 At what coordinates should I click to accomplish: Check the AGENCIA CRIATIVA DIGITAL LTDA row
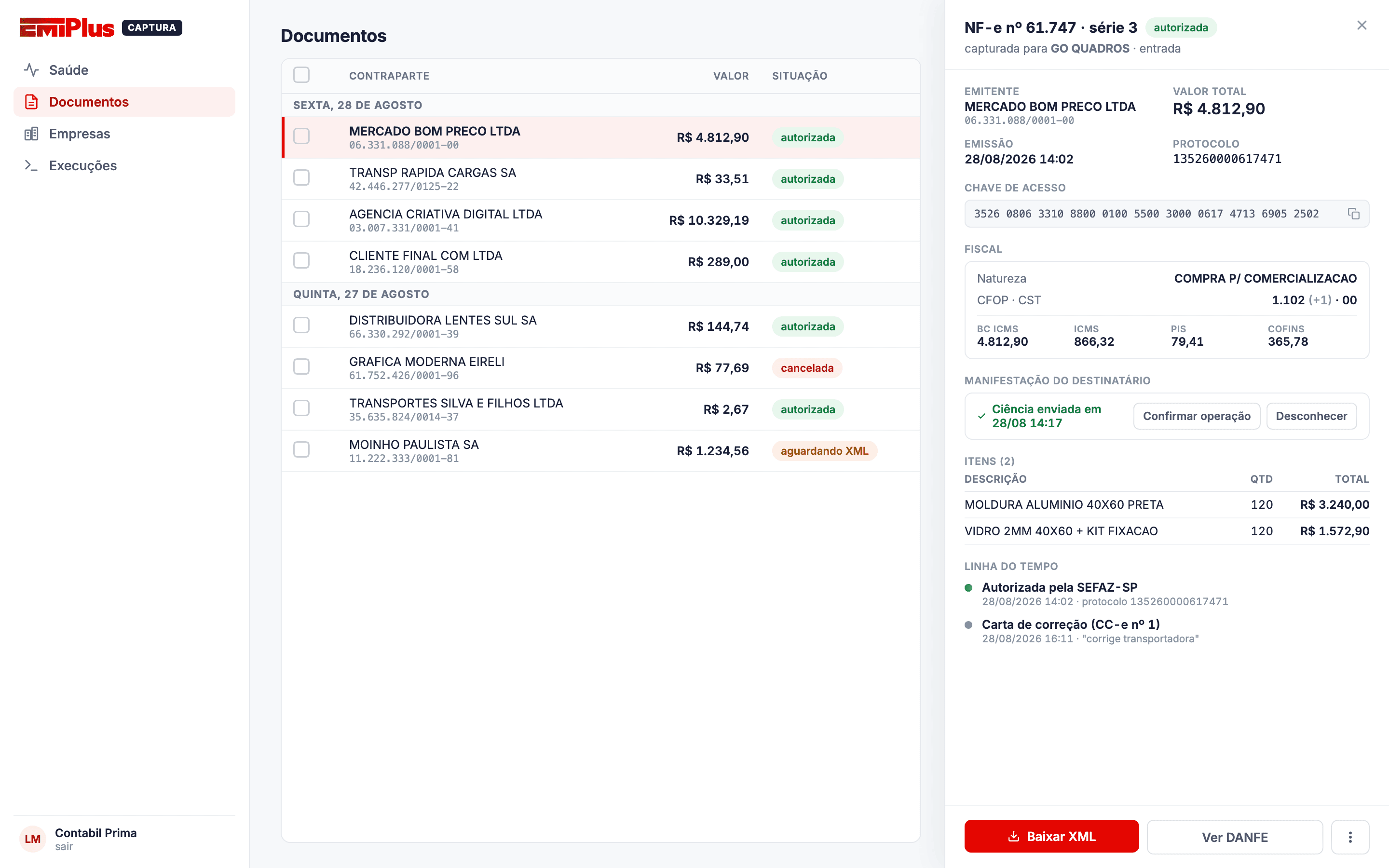pos(301,219)
